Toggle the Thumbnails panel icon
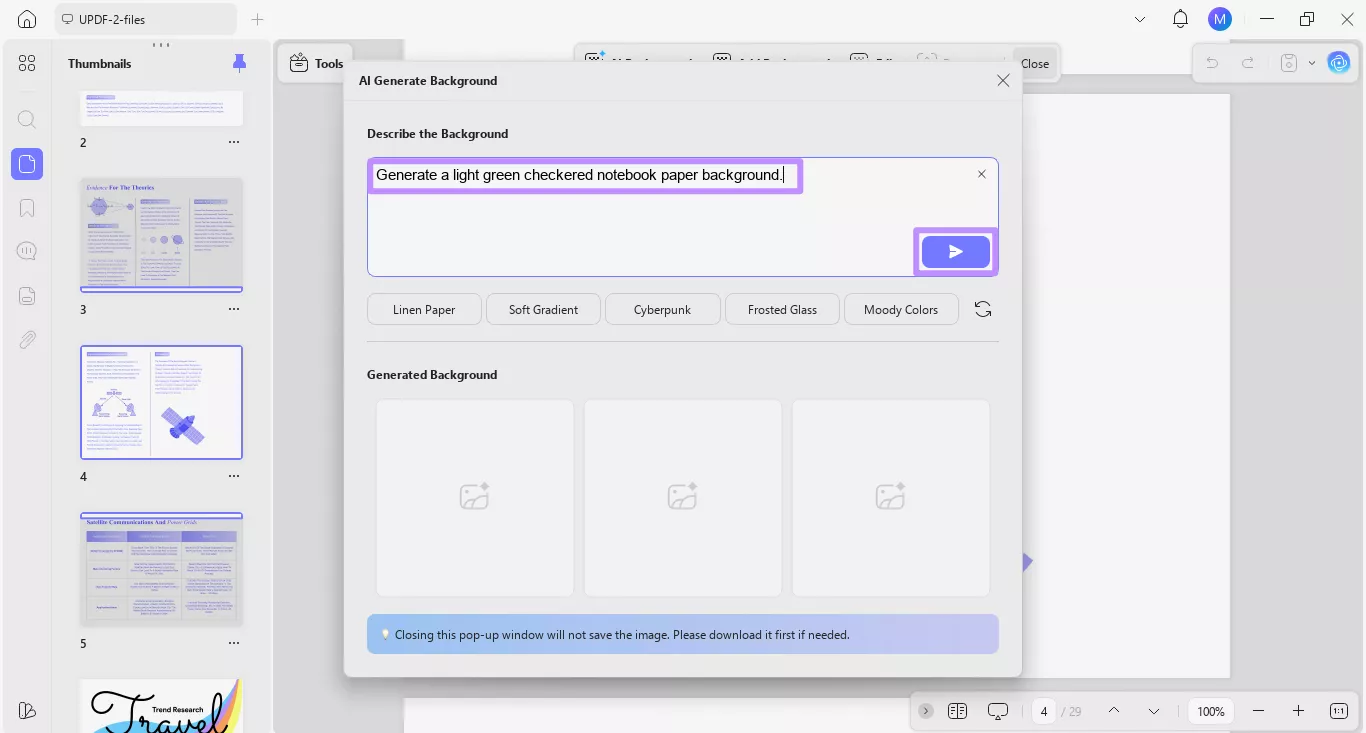This screenshot has width=1366, height=733. click(27, 163)
